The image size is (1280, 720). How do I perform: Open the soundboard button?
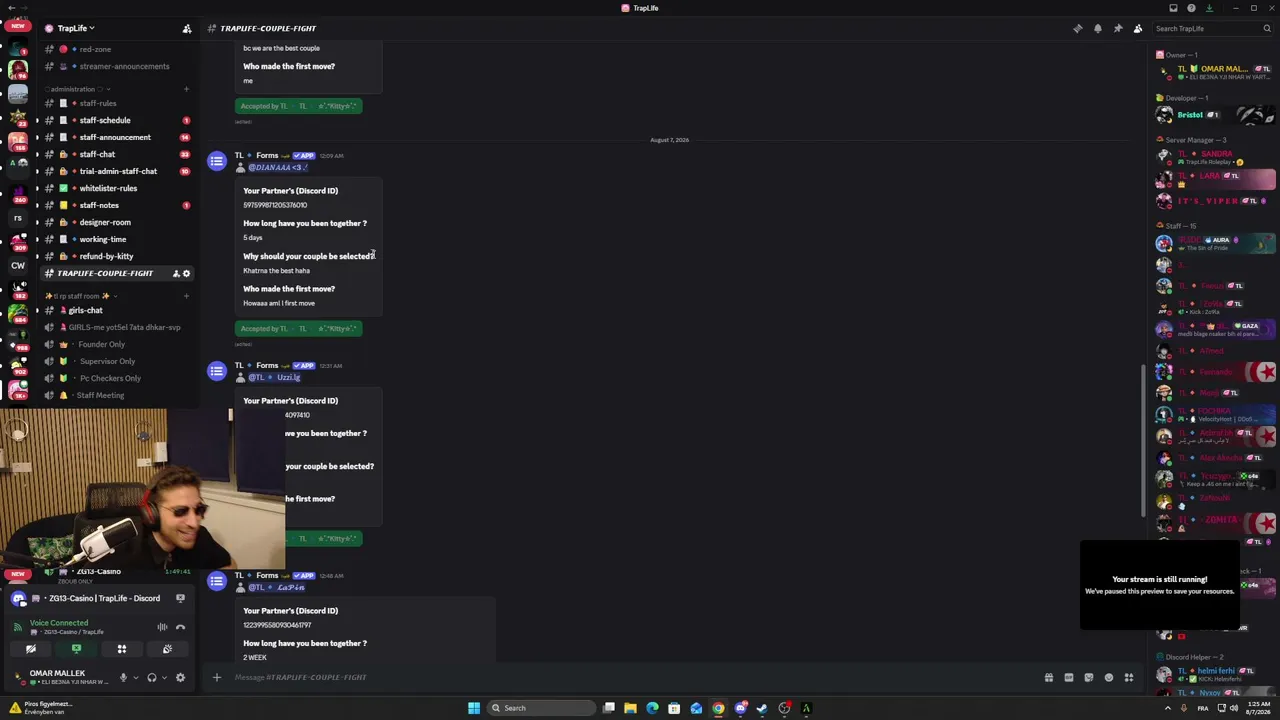pyautogui.click(x=167, y=649)
